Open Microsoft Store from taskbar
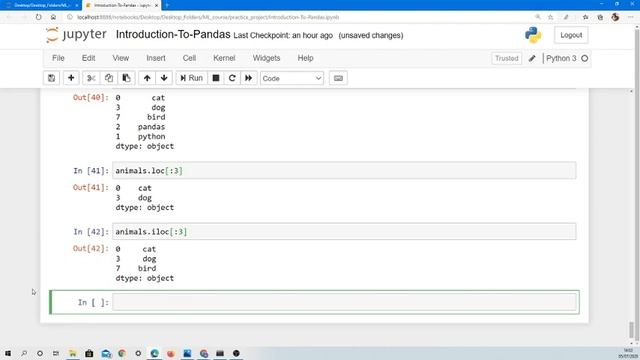The height and width of the screenshot is (360, 640). pos(89,353)
